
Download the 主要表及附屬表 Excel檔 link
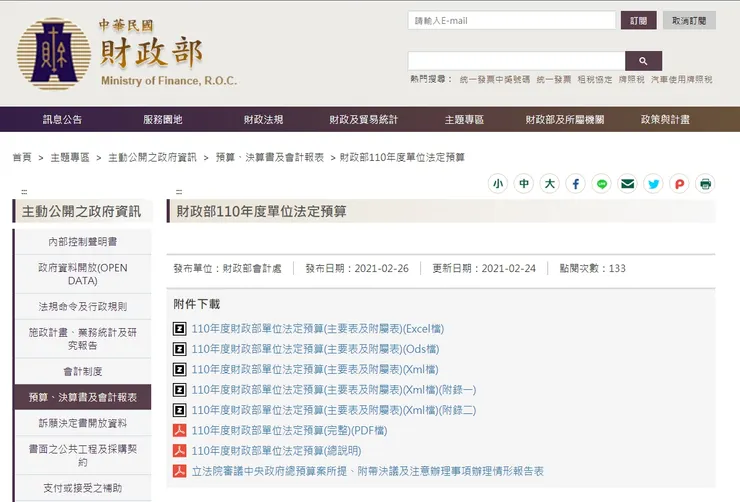tap(318, 329)
